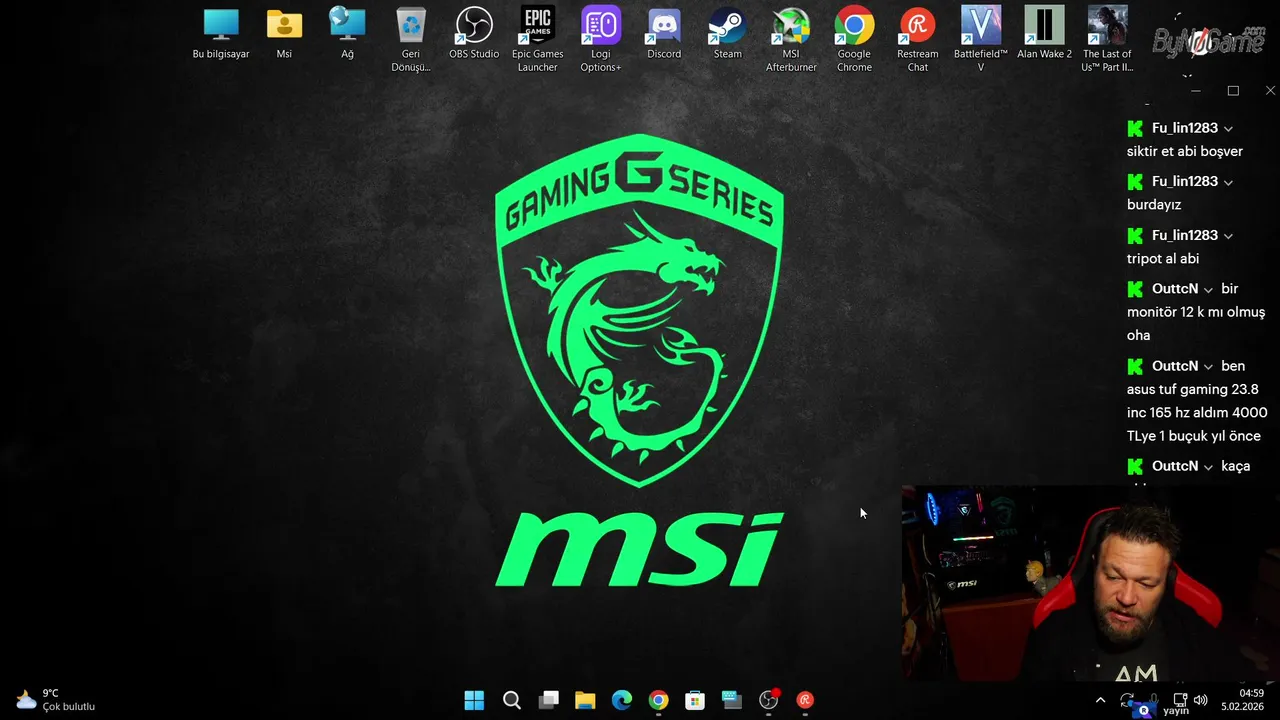Open the 9°C Çok bulutlu weather widget
Viewport: 1280px width, 720px height.
click(55, 699)
